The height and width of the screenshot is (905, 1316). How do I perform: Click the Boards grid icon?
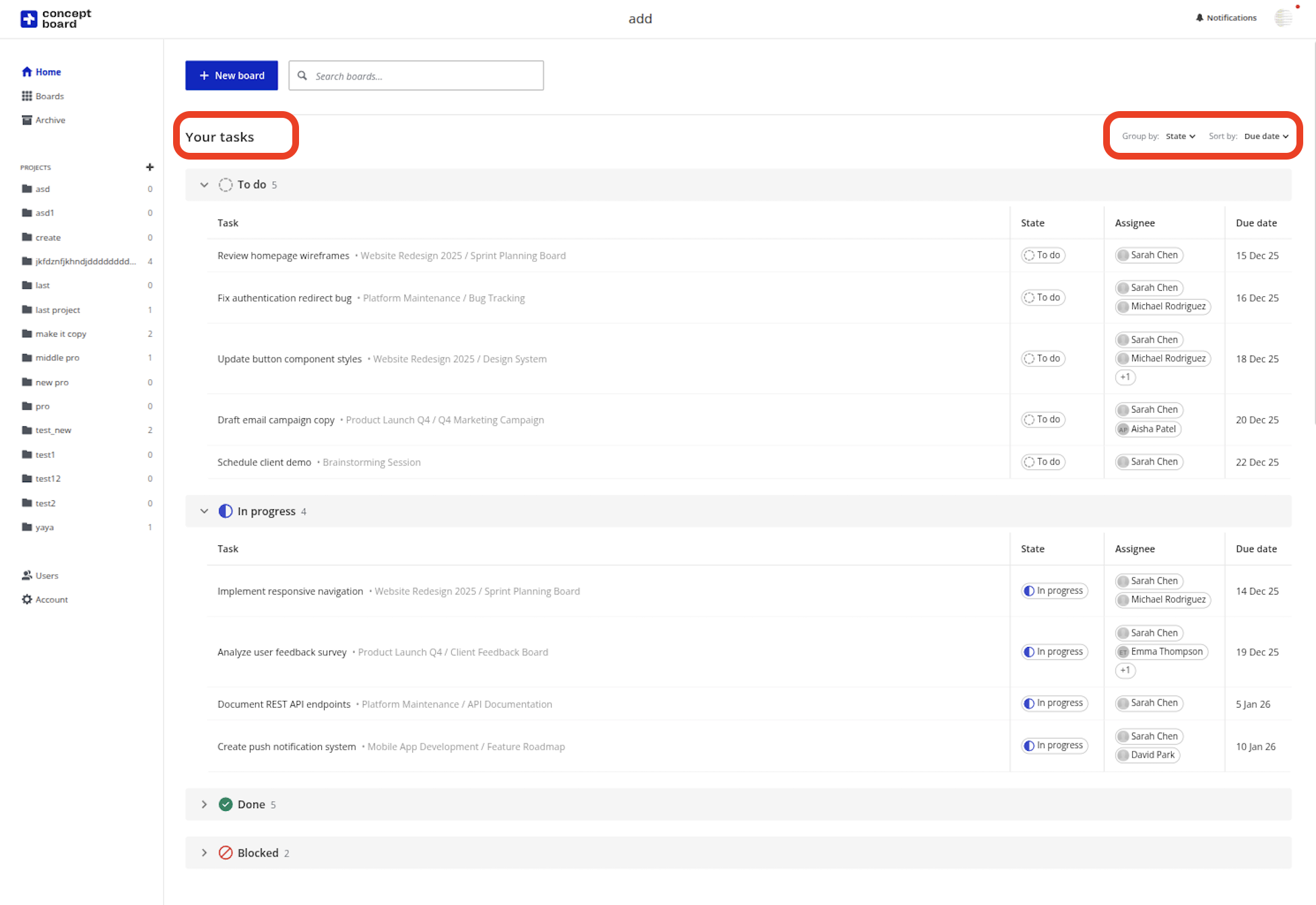[x=27, y=96]
